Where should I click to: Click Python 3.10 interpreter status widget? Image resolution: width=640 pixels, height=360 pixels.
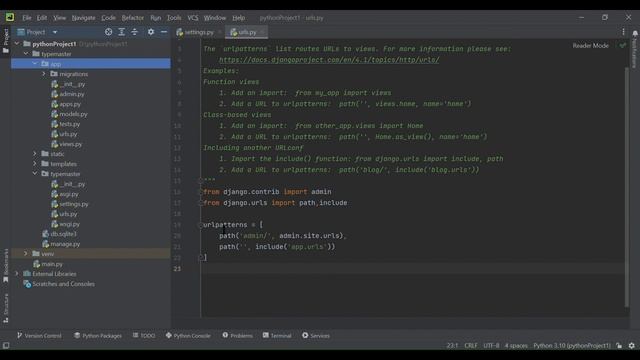coord(572,346)
